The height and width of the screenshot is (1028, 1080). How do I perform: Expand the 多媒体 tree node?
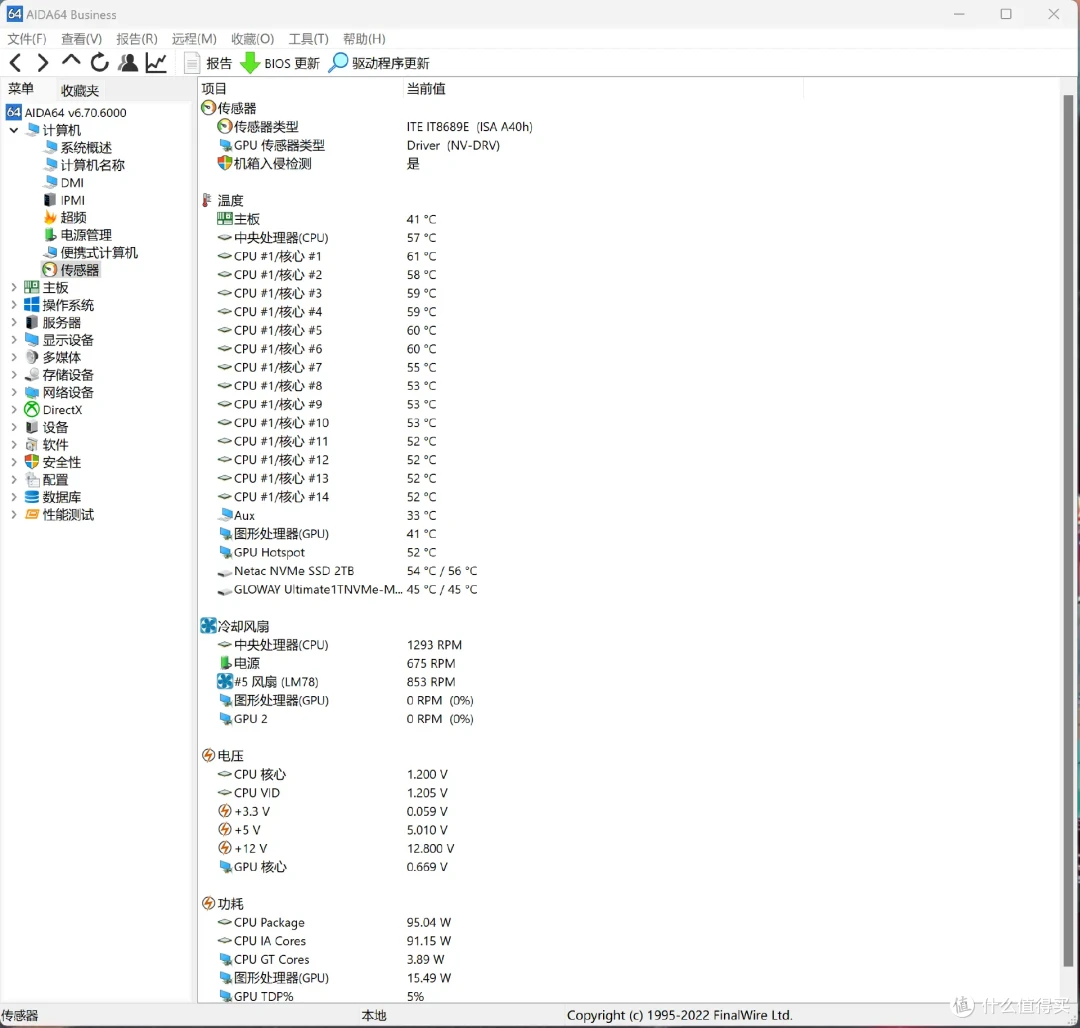click(x=13, y=357)
